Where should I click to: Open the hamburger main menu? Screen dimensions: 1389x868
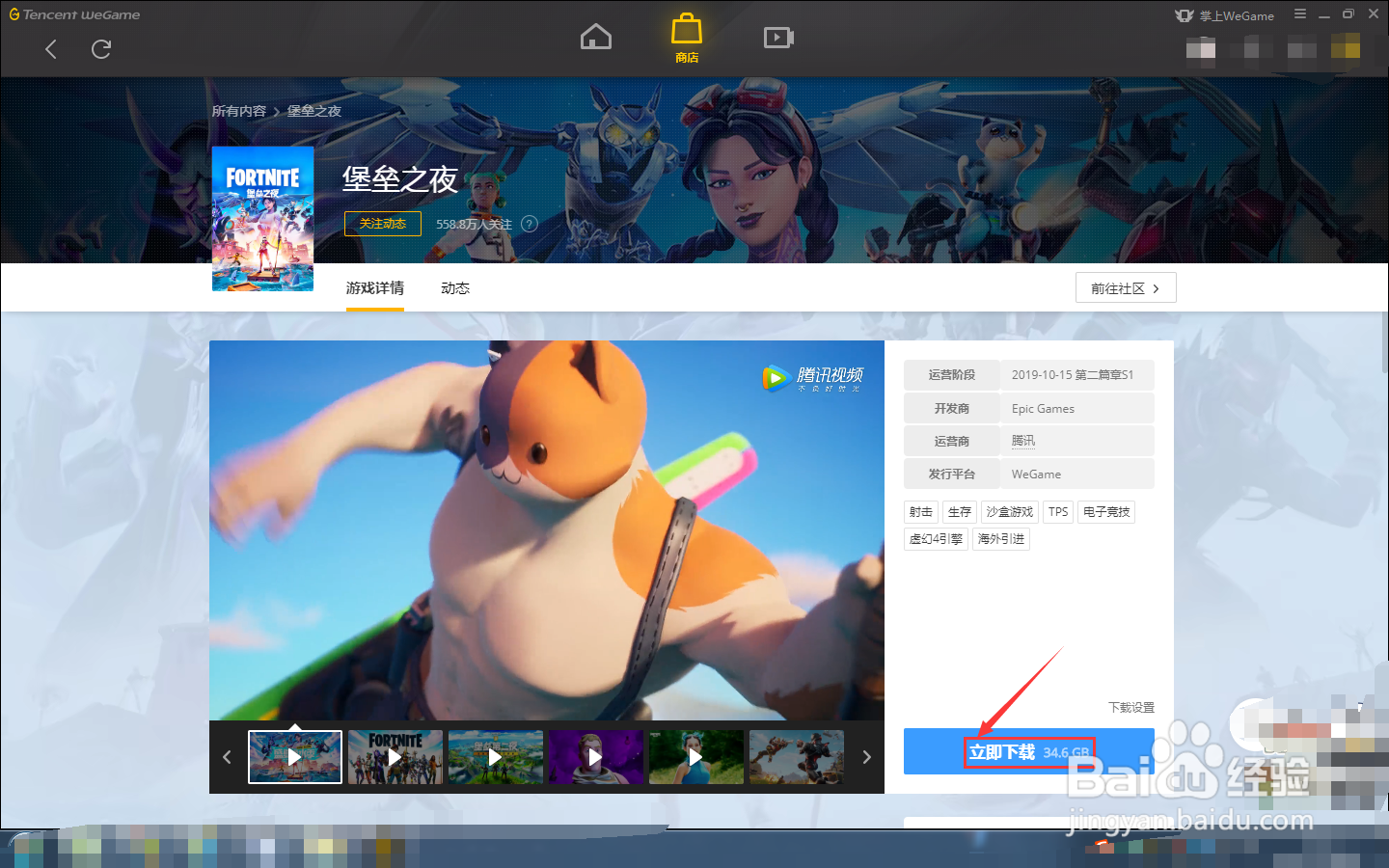click(1300, 14)
